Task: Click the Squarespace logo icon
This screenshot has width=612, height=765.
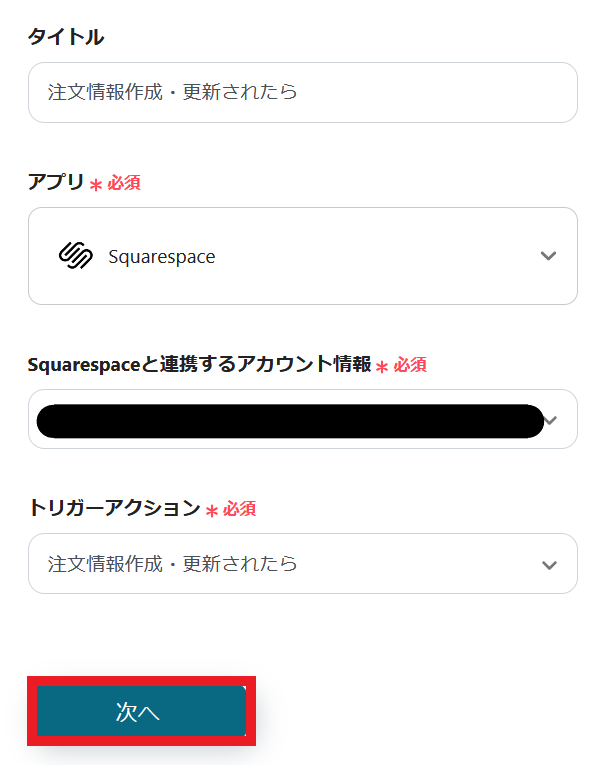Action: point(76,256)
